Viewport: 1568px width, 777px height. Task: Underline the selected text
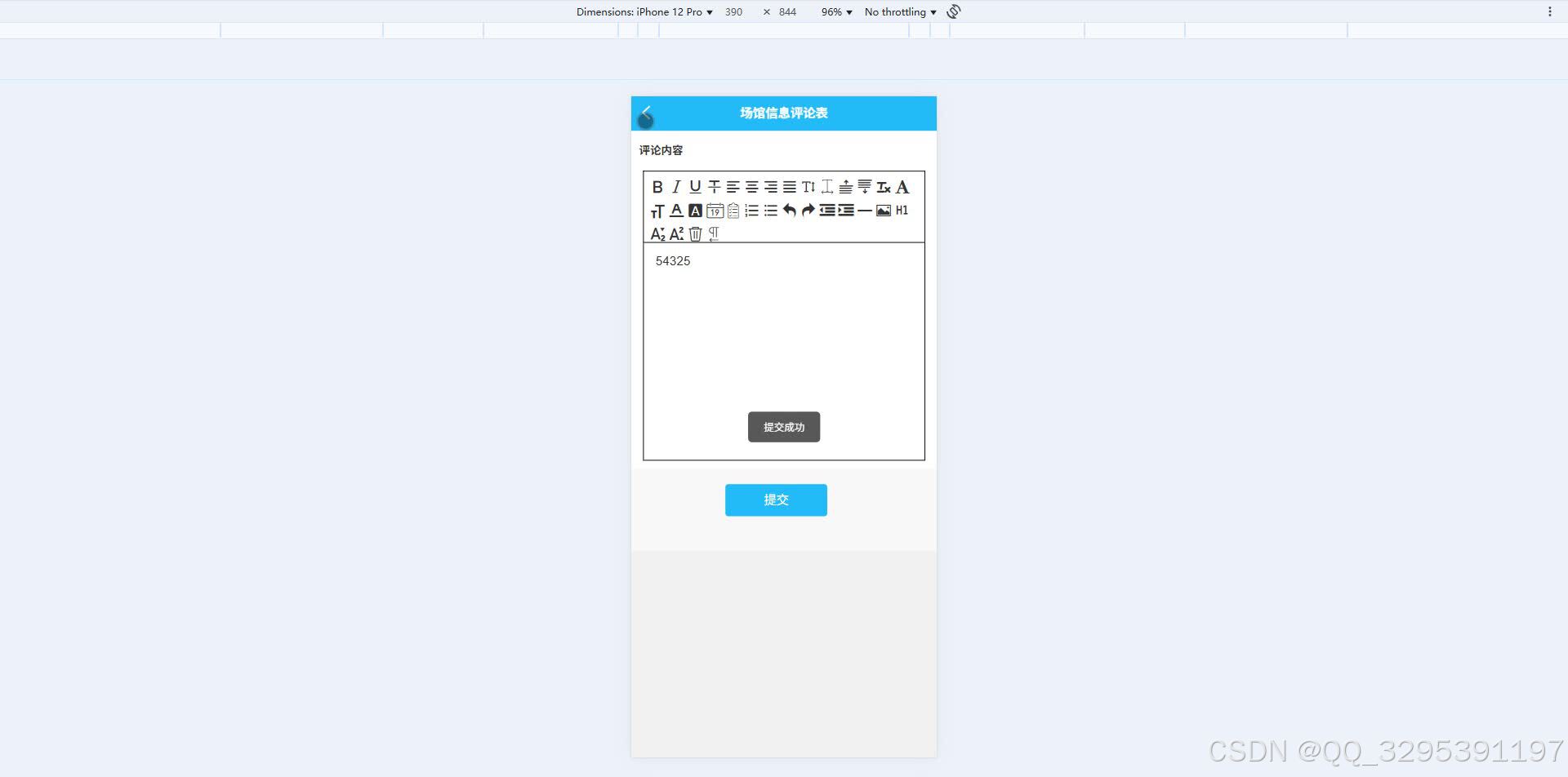[695, 187]
